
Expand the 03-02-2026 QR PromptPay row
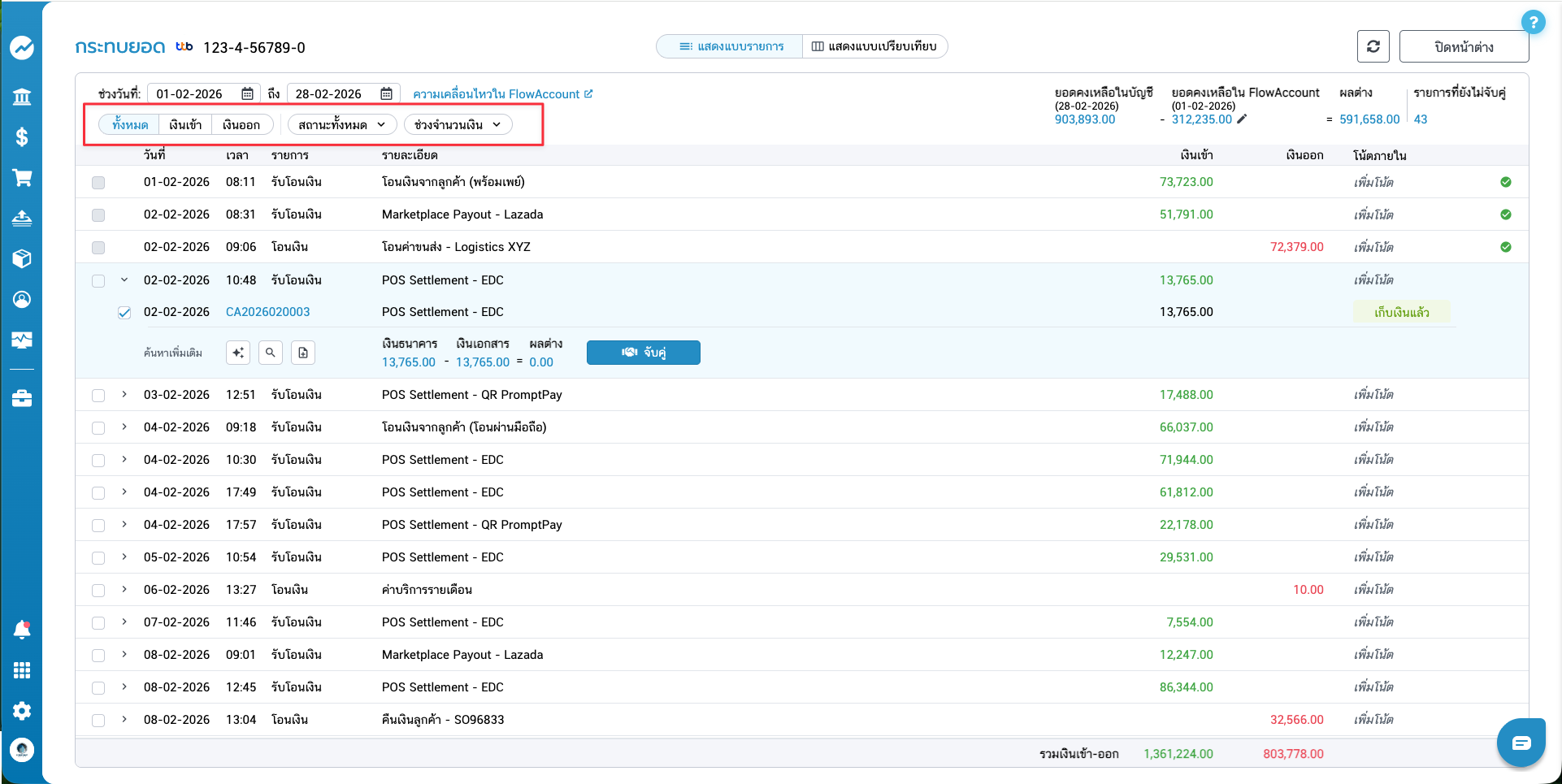[x=124, y=395]
